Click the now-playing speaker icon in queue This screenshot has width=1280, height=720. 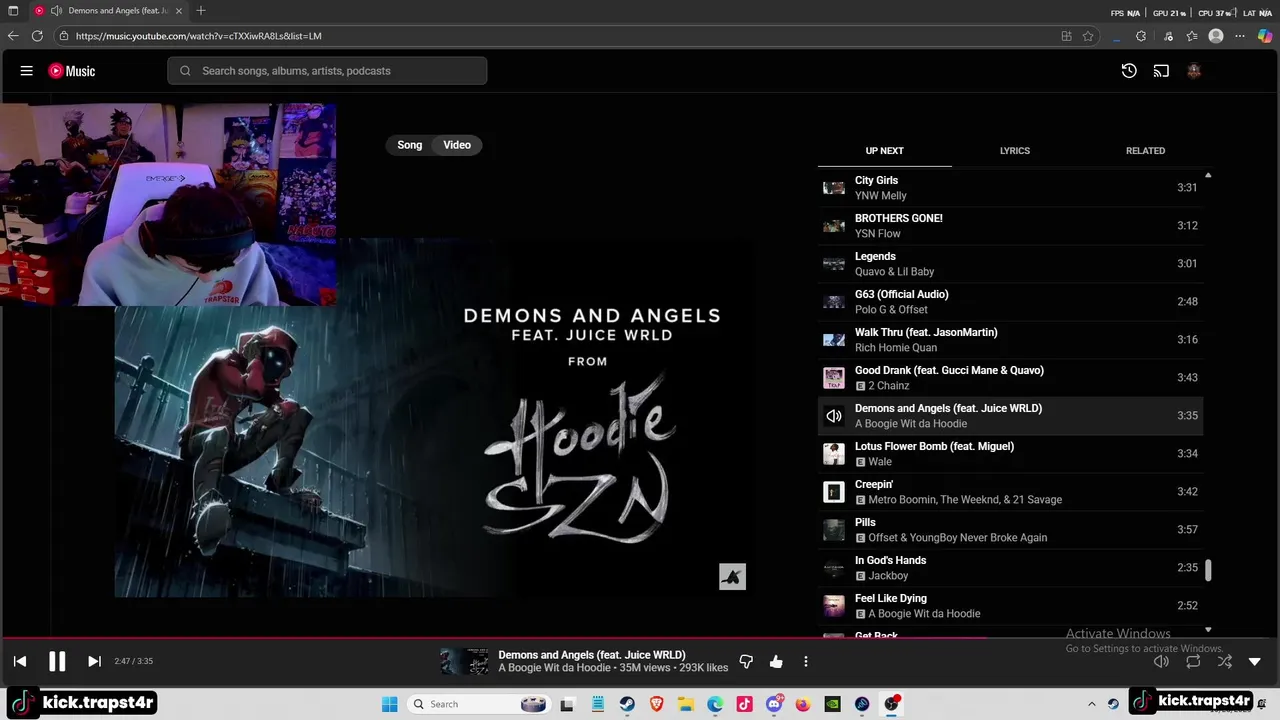coord(834,416)
